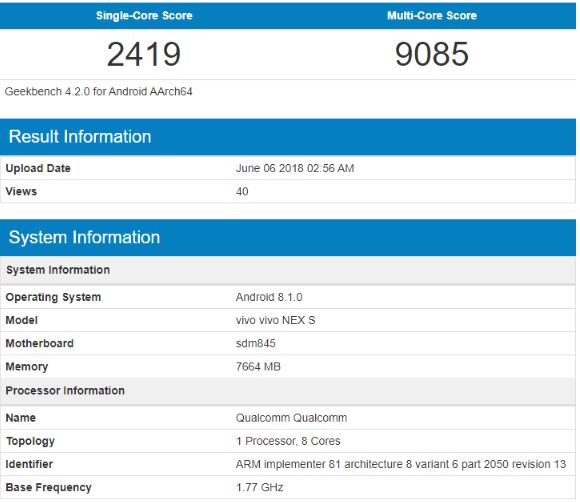Screen dimensions: 580x503
Task: Select the Multi-Core Score heading
Action: click(x=432, y=16)
